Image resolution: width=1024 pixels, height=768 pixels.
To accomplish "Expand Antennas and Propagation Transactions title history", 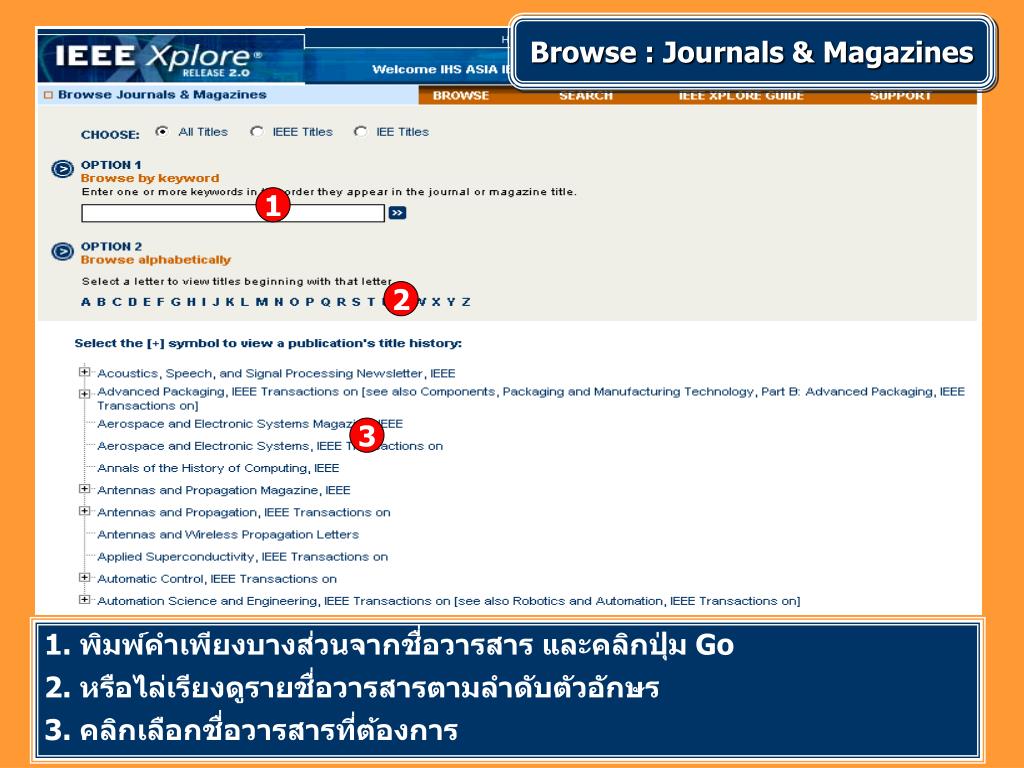I will 84,511.
